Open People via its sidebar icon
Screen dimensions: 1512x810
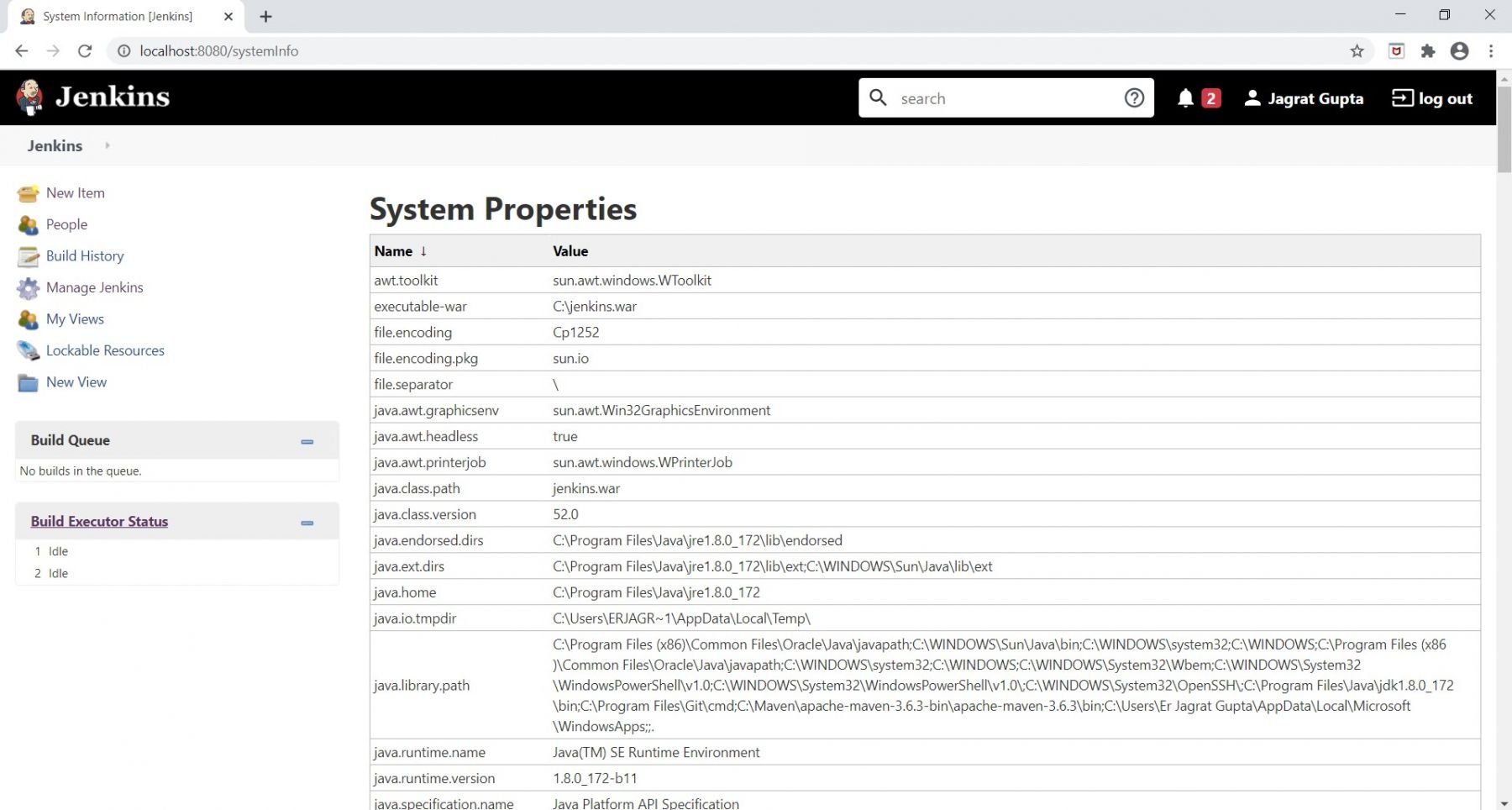click(28, 224)
